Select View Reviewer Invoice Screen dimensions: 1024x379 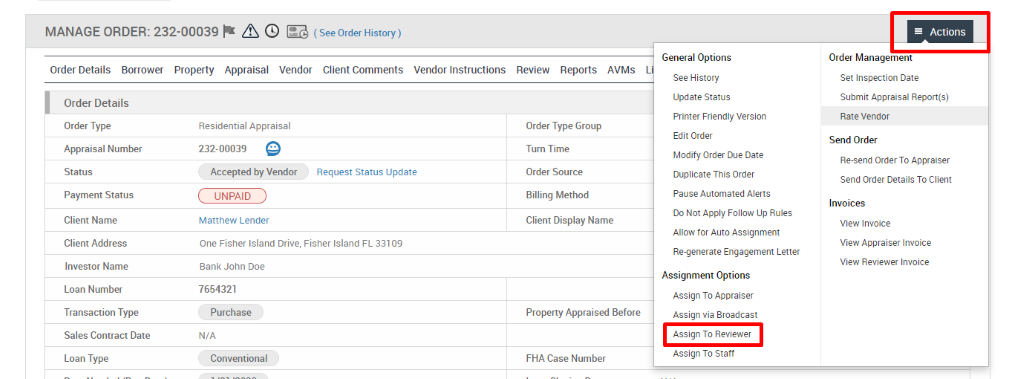884,262
